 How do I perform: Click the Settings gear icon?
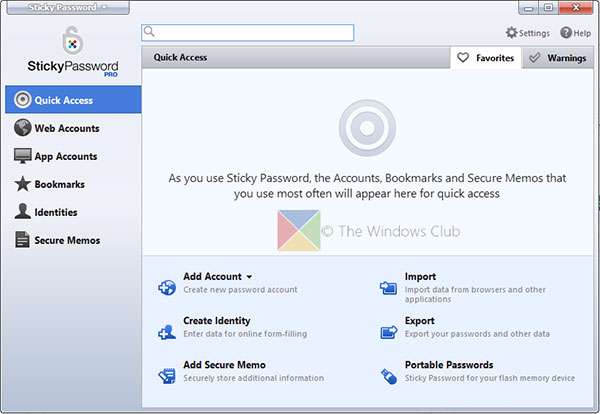tap(511, 33)
